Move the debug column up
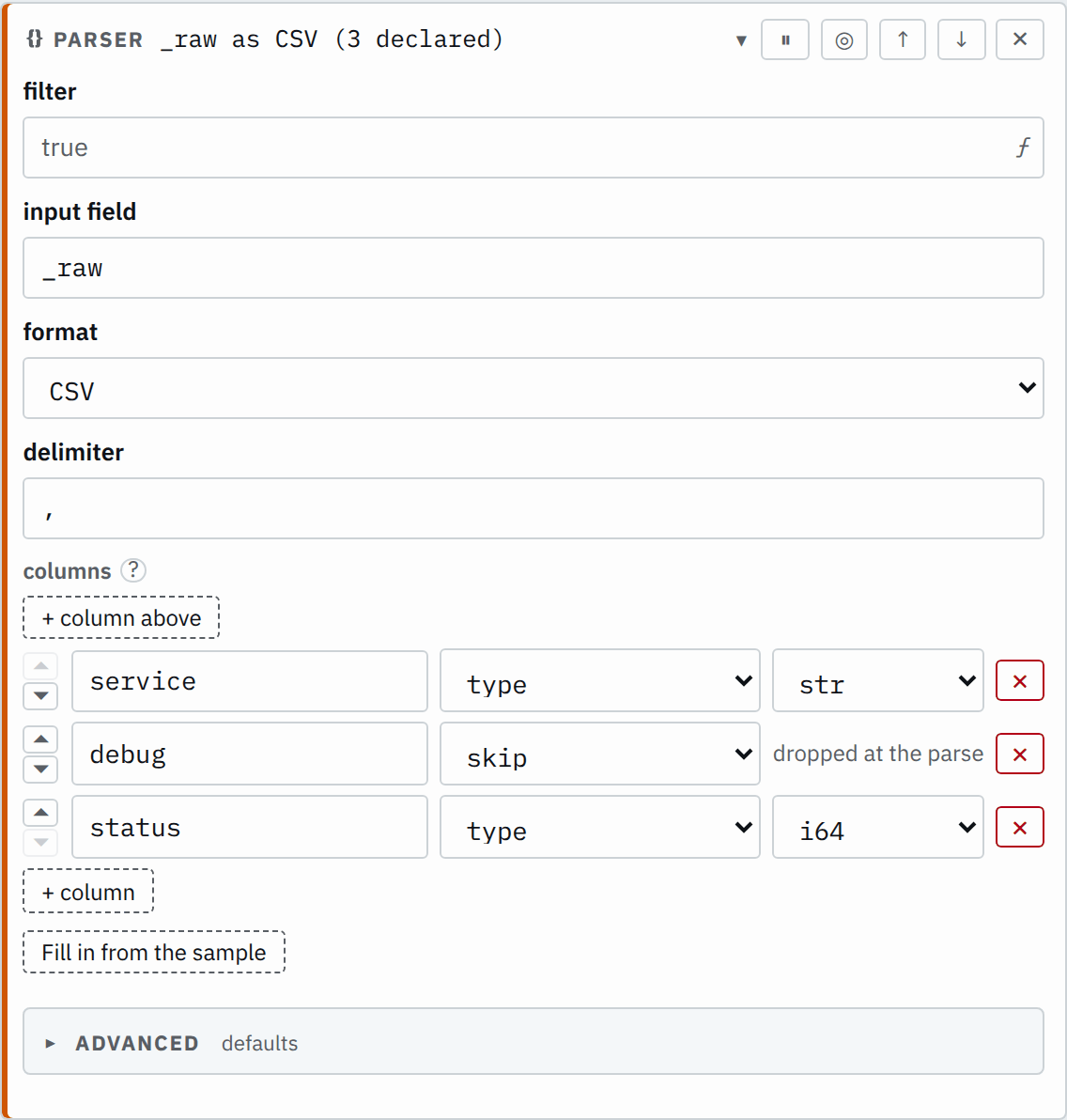The image size is (1067, 1120). tap(40, 739)
